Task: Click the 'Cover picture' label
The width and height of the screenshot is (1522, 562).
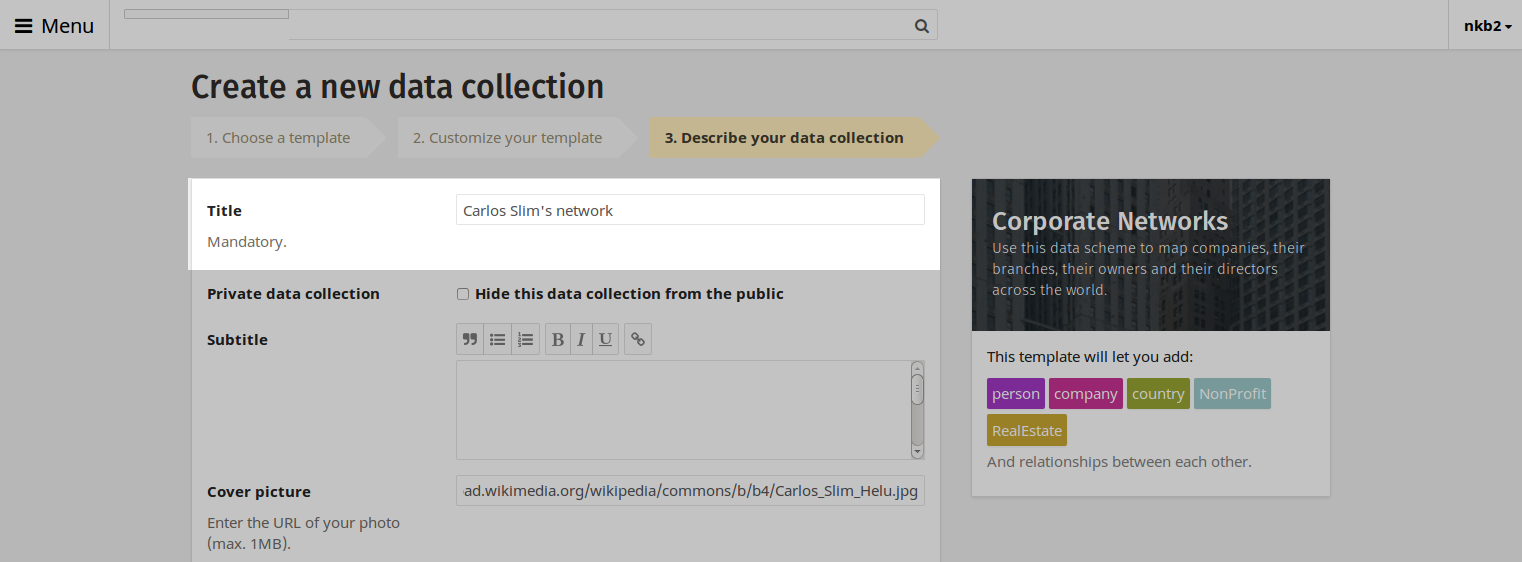Action: (x=259, y=492)
